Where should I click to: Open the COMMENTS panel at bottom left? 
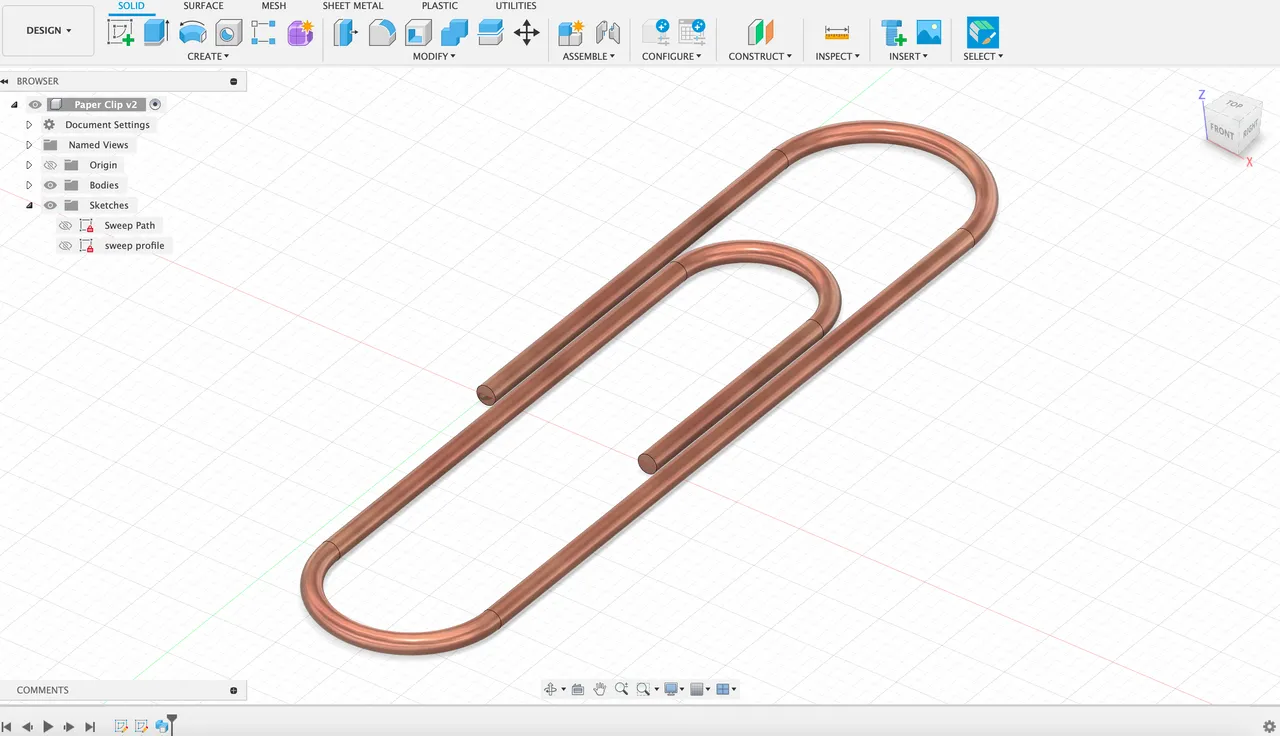(x=42, y=690)
